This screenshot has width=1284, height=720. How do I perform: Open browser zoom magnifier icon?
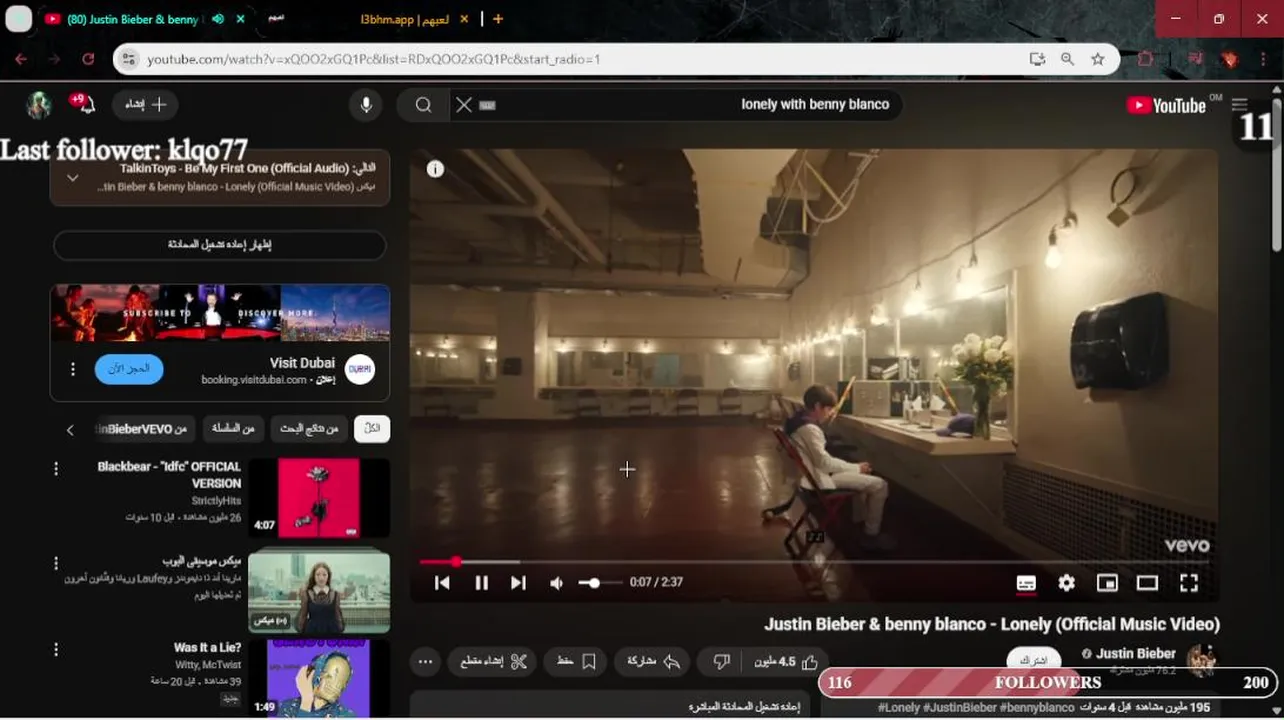point(1067,59)
